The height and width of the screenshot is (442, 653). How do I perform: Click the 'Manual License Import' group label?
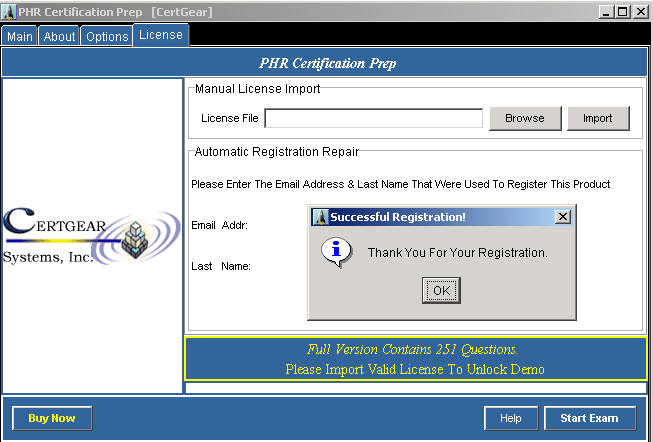pyautogui.click(x=257, y=89)
